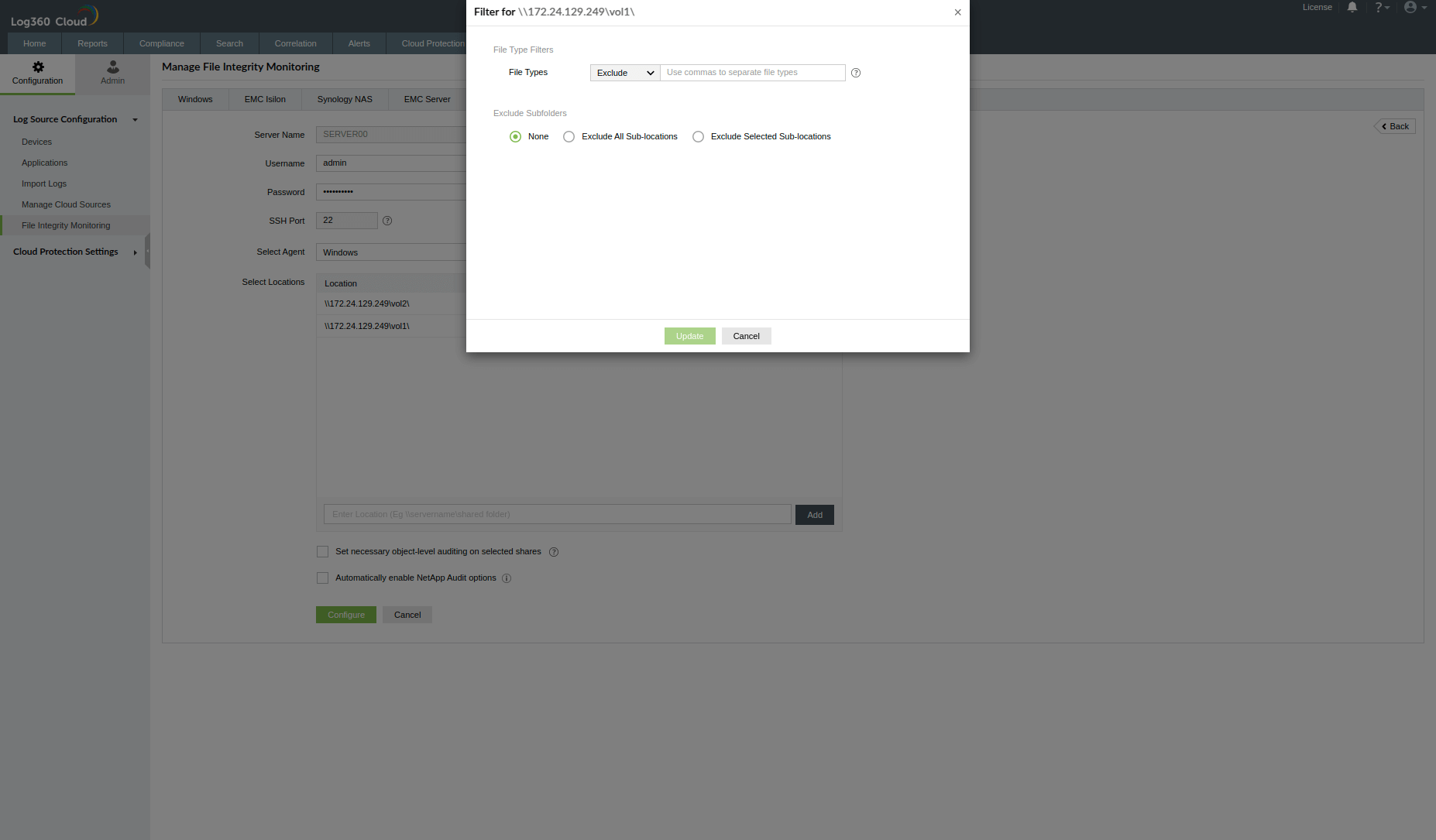Select the Exclude All Sub-locations option
The image size is (1436, 840).
[569, 136]
